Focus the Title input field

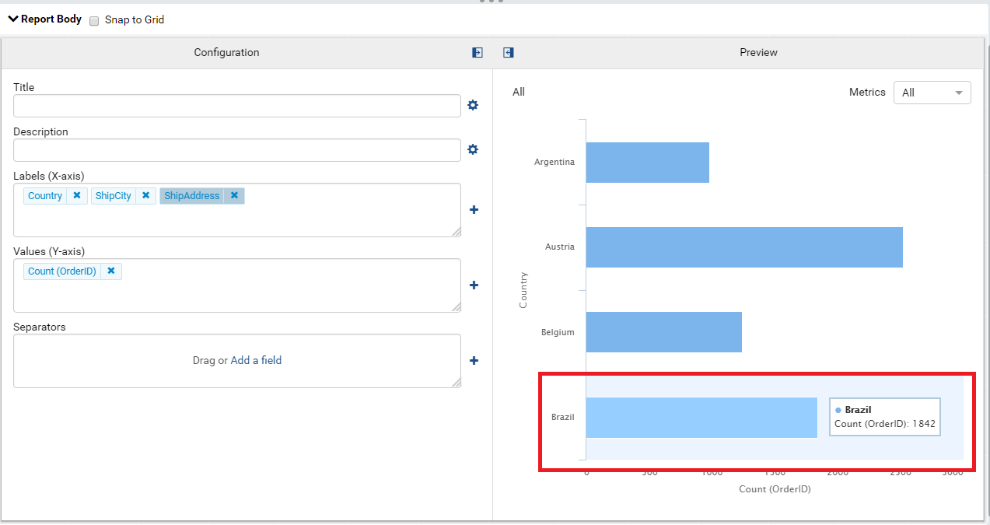coord(237,106)
